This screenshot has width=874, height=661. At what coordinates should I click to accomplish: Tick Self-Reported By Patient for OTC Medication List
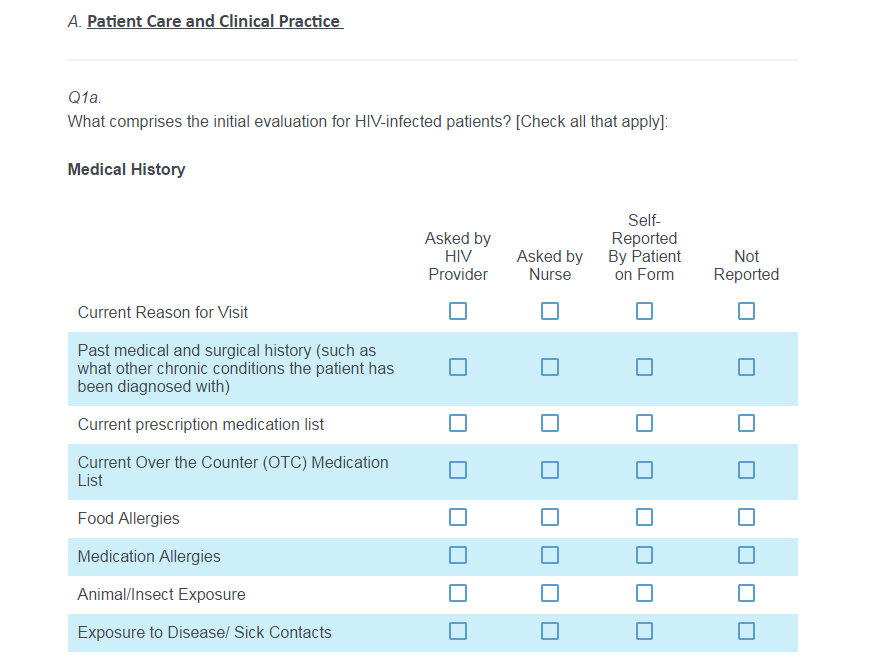click(644, 470)
